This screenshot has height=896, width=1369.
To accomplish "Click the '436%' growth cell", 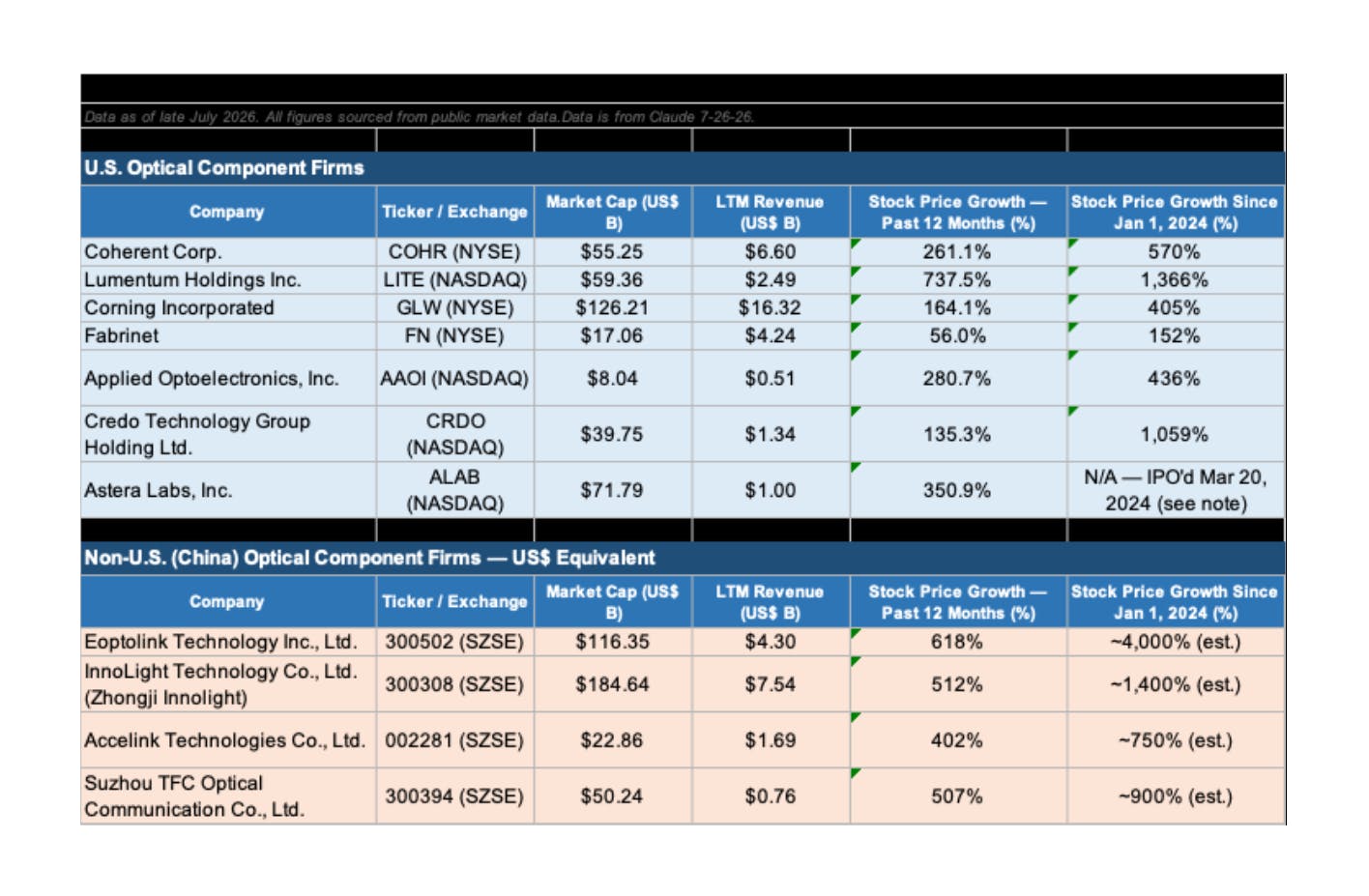I will tap(1176, 379).
